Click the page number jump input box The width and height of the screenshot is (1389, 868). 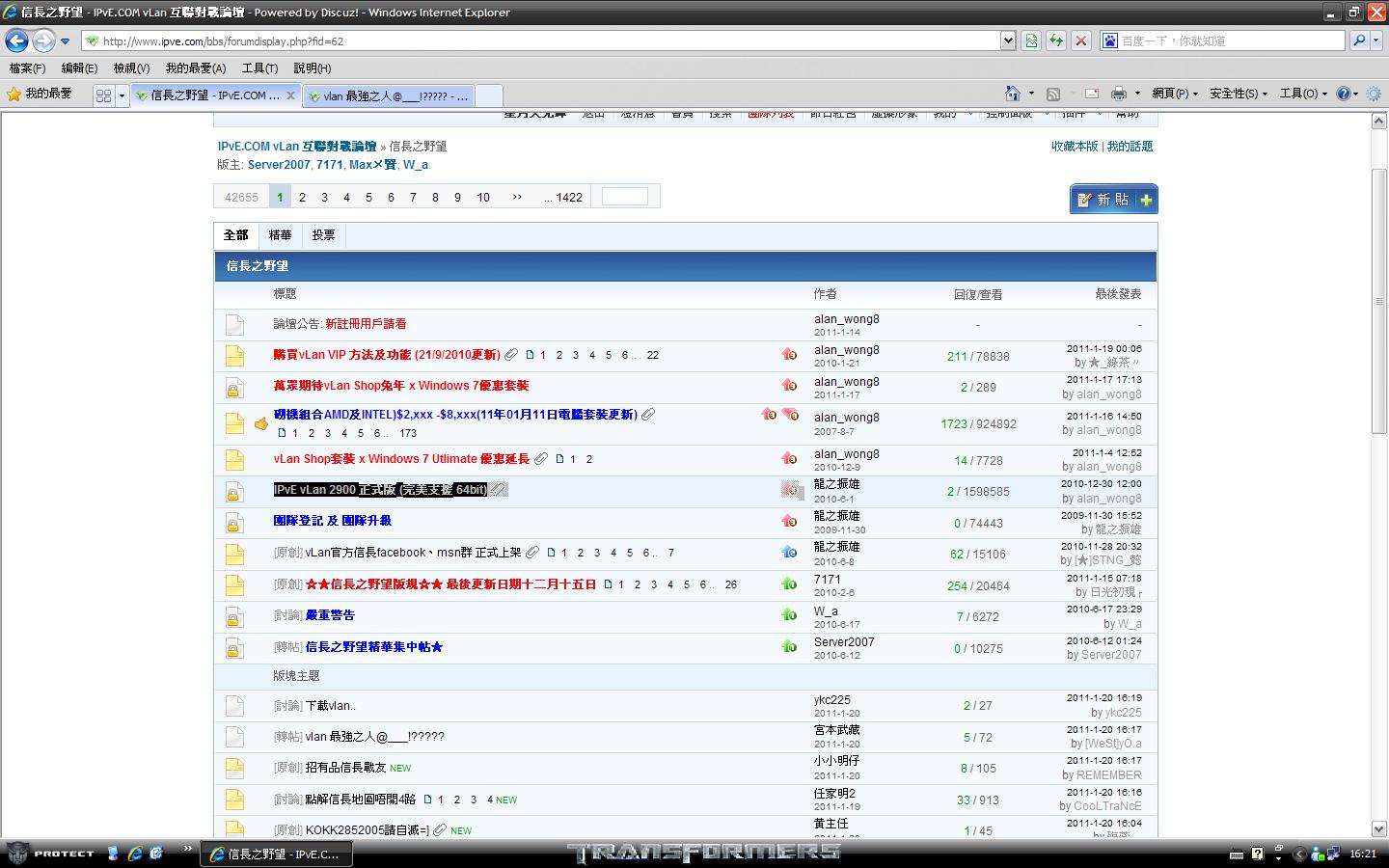click(x=624, y=198)
